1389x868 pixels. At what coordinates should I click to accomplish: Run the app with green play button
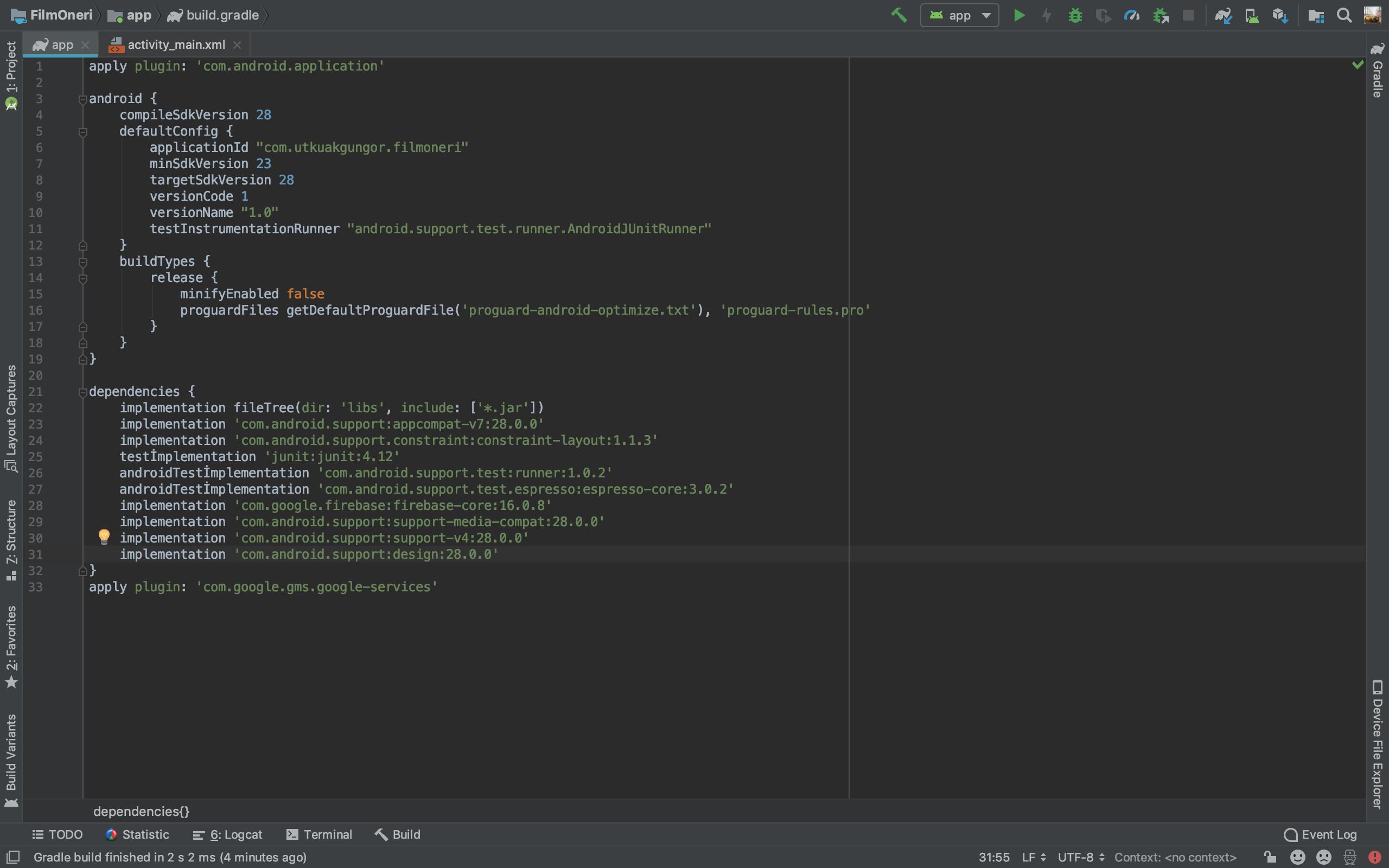(1020, 16)
